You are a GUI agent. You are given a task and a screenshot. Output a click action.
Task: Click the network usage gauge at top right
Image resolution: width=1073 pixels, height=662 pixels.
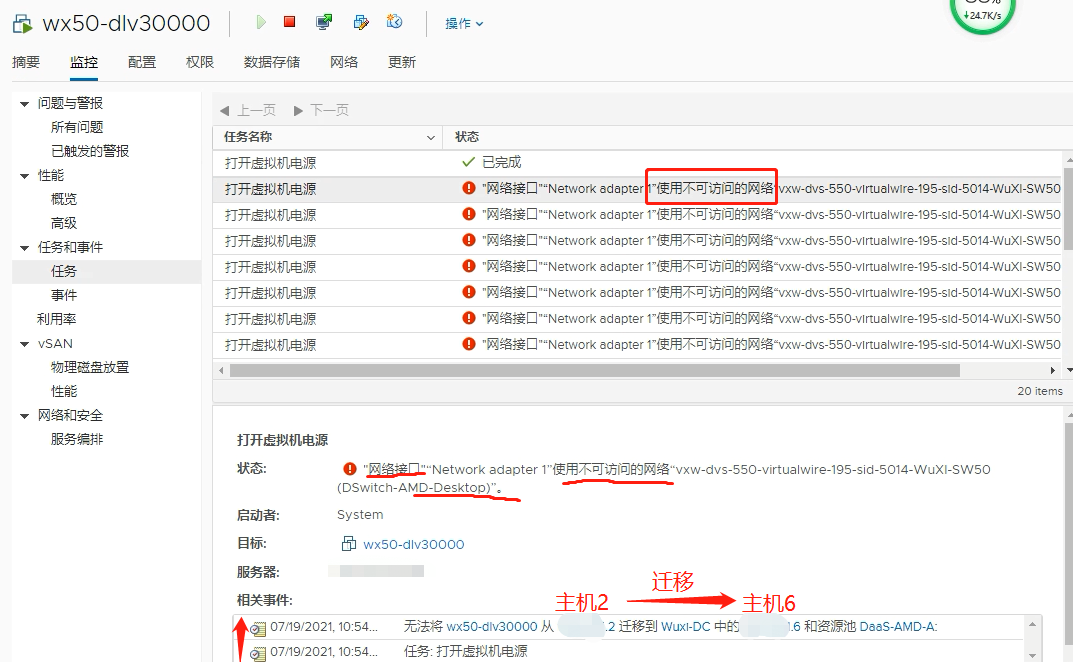coord(981,14)
